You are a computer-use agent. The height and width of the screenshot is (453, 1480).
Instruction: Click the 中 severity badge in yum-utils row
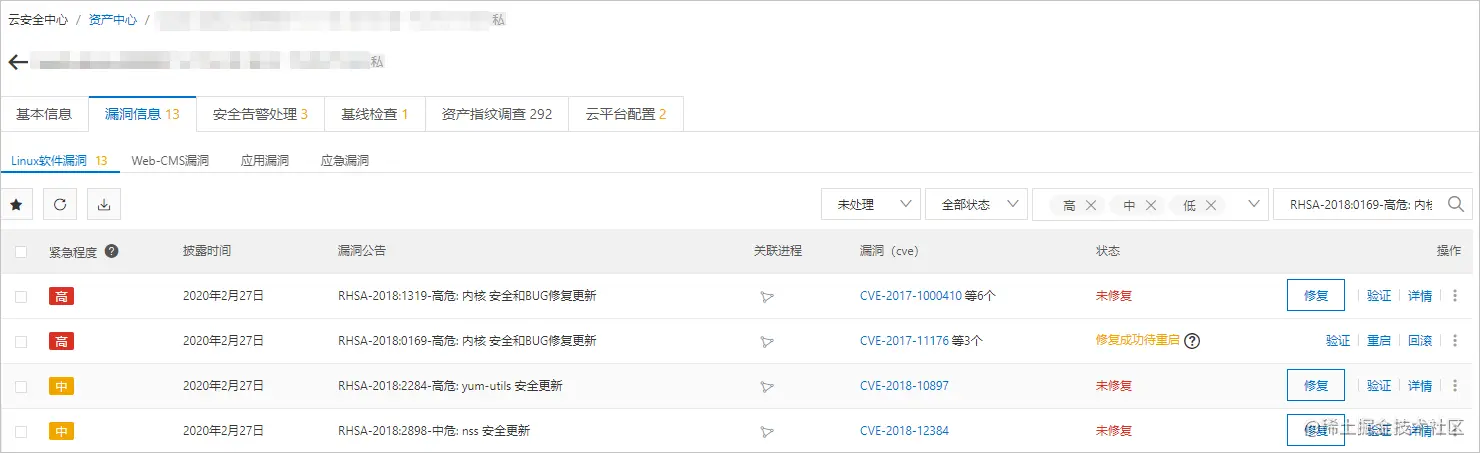tap(61, 386)
